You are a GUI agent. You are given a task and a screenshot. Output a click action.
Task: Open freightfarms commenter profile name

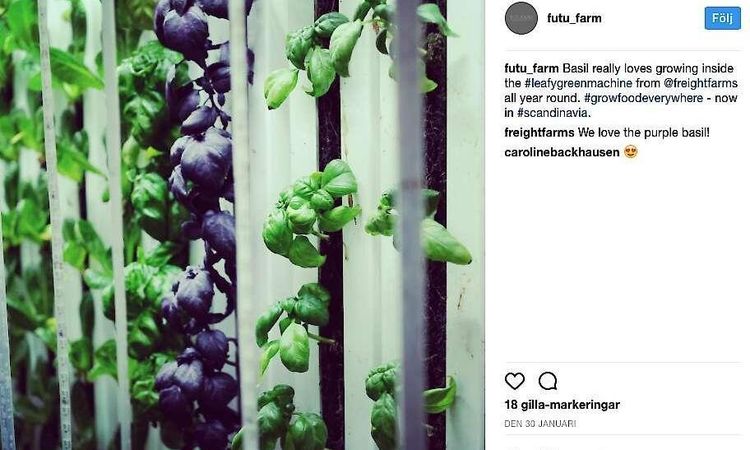[x=539, y=132]
